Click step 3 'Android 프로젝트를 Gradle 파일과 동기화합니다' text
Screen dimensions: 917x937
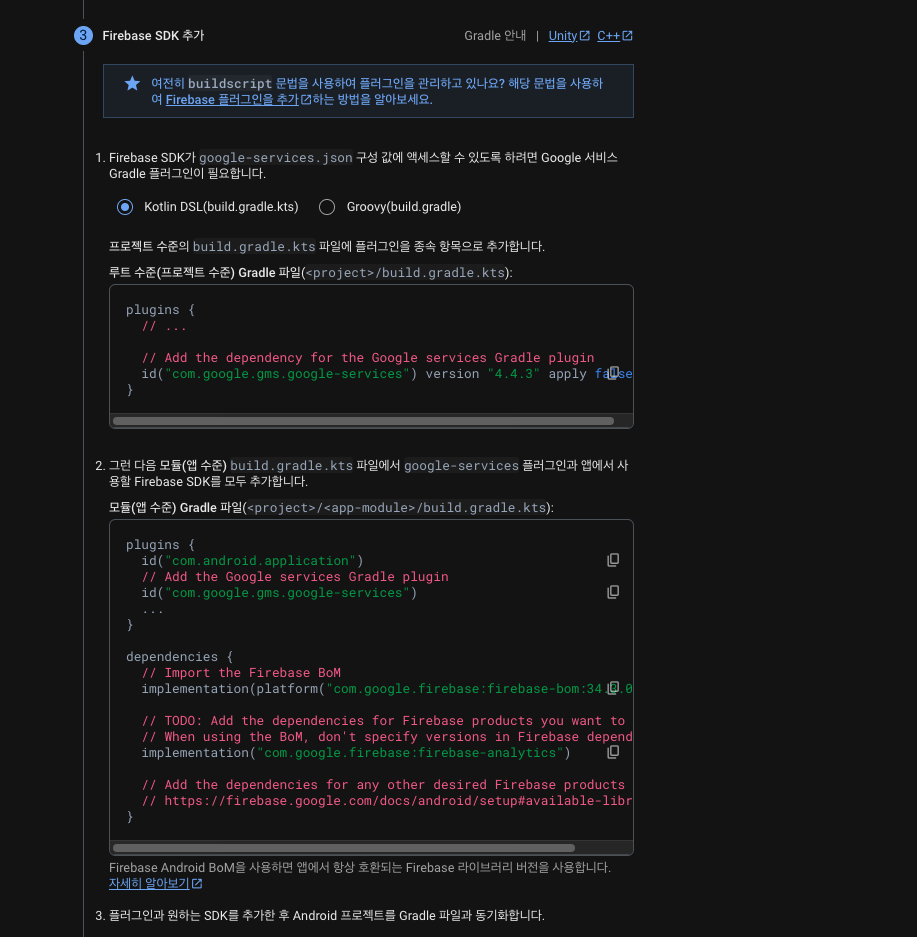(x=418, y=915)
